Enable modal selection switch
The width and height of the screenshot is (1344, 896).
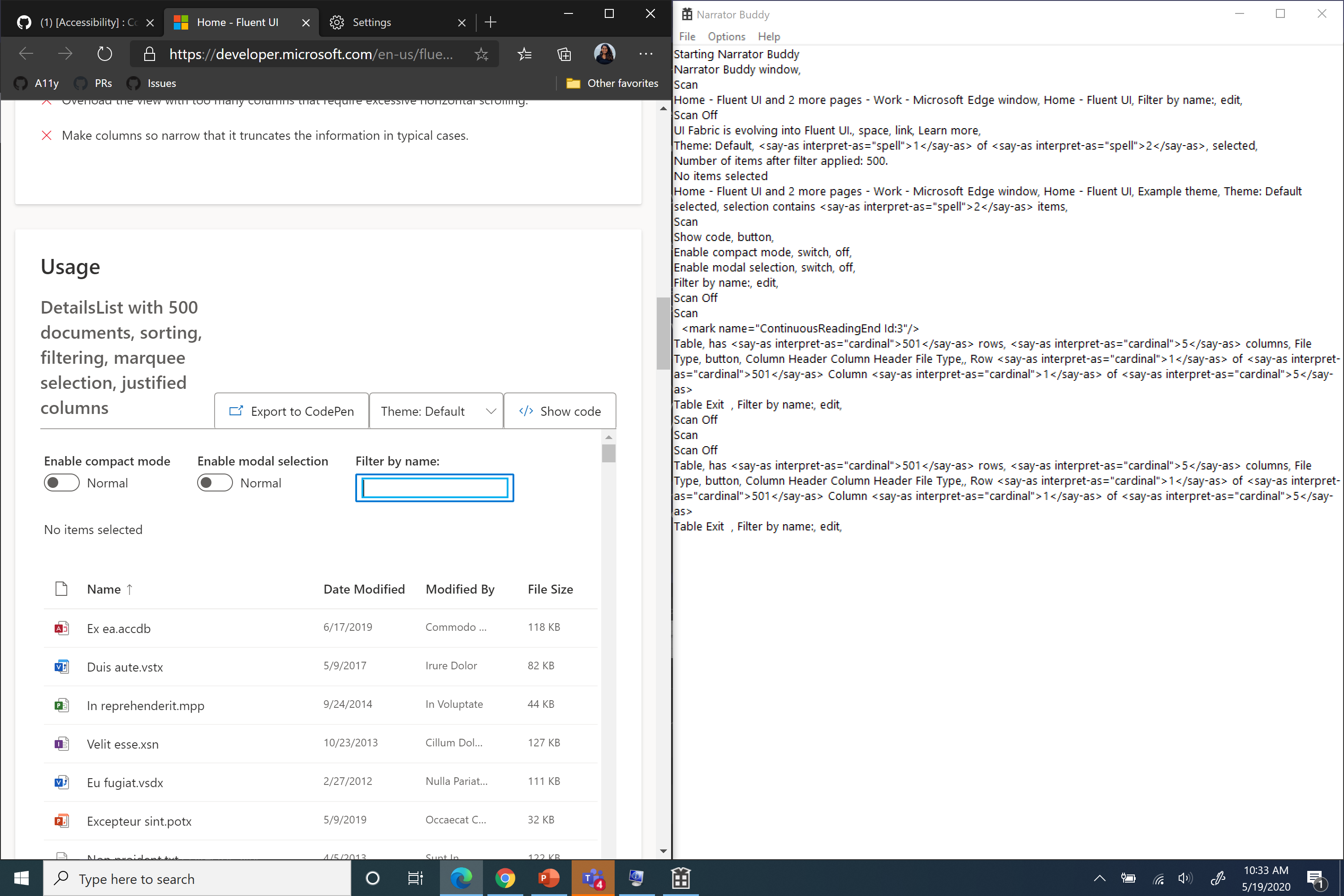coord(214,482)
